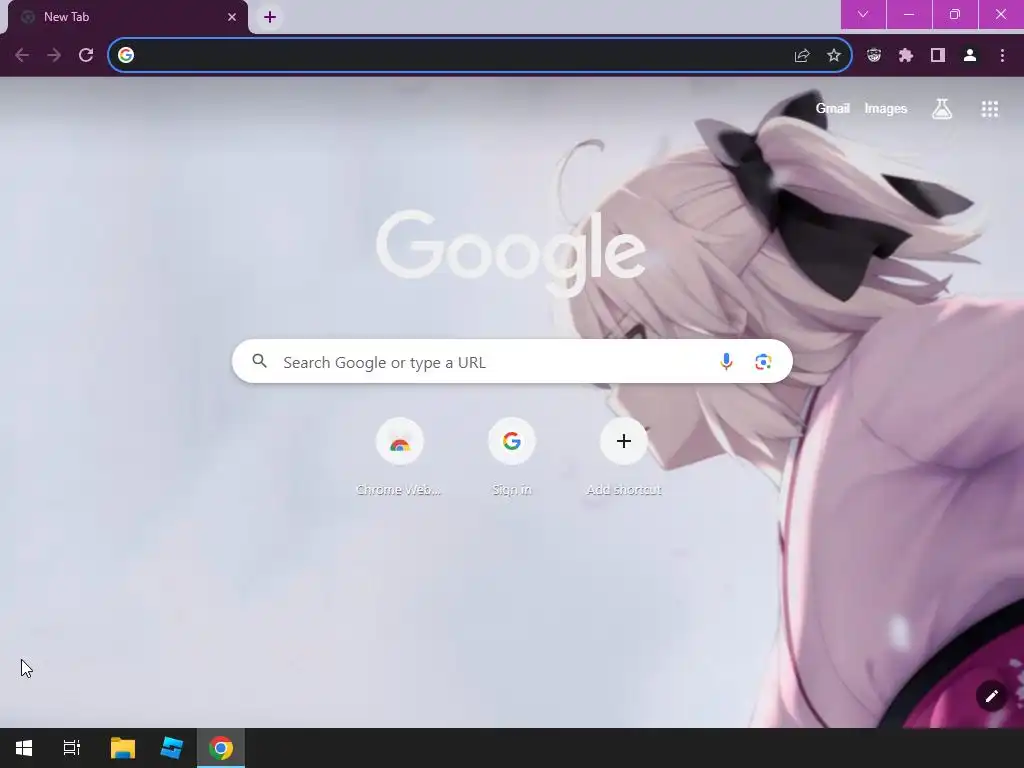
Task: Open the mask-faced extension icon in toolbar
Action: [x=874, y=56]
